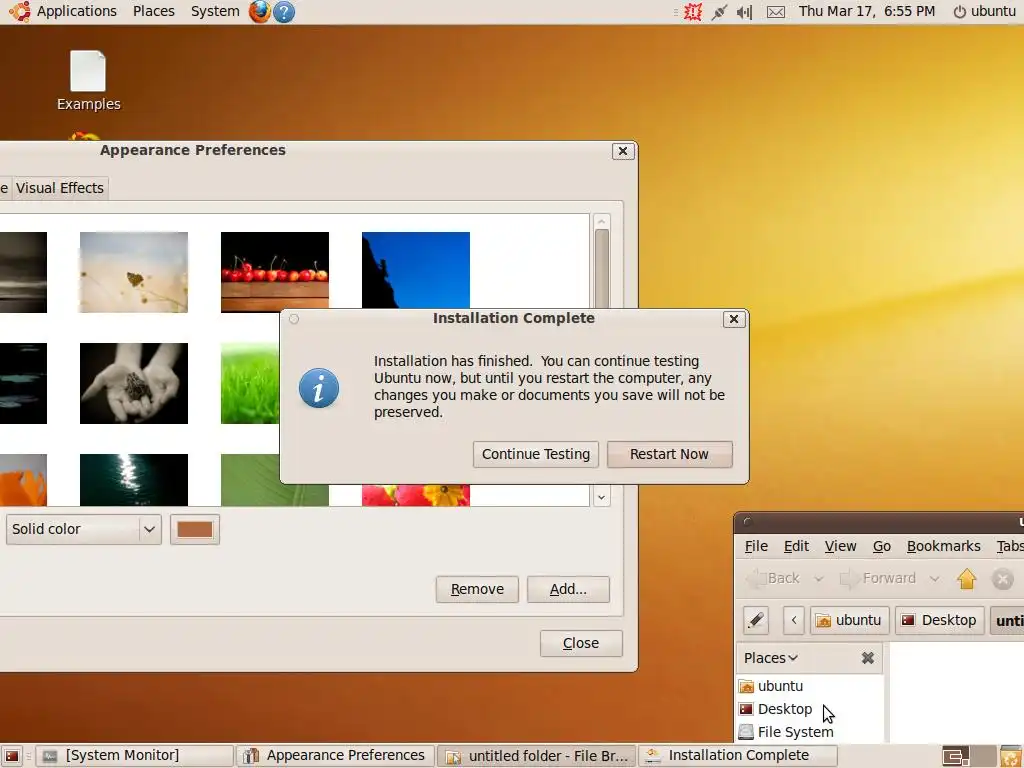Click the volume speaker icon
1024x768 pixels.
pyautogui.click(x=744, y=12)
